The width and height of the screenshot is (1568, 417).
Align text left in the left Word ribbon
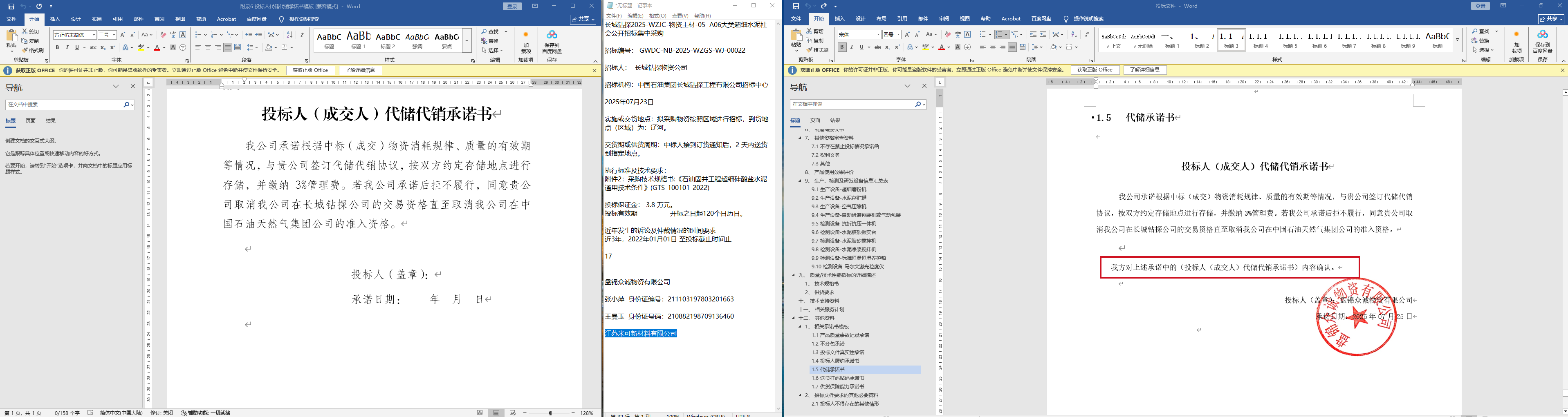(198, 47)
